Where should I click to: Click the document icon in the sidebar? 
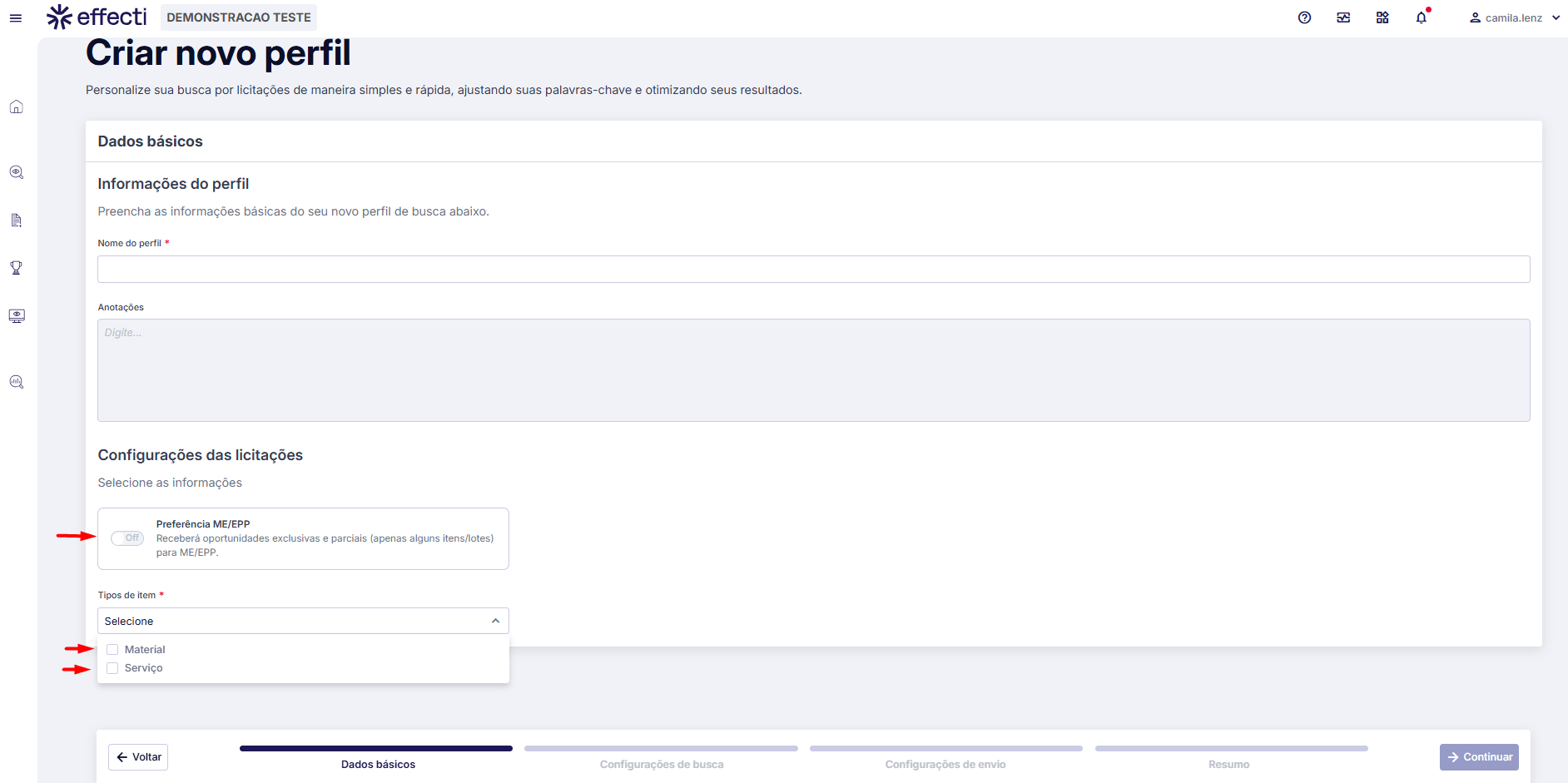click(x=16, y=221)
